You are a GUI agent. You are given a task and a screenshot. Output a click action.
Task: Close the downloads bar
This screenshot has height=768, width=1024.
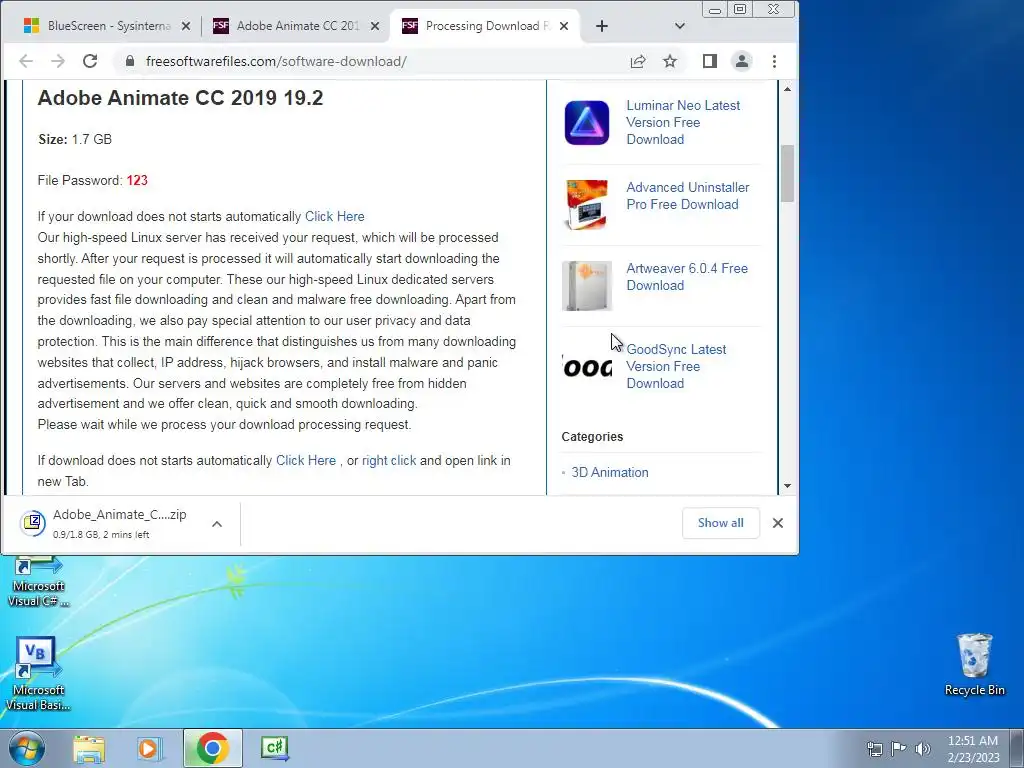(x=778, y=523)
